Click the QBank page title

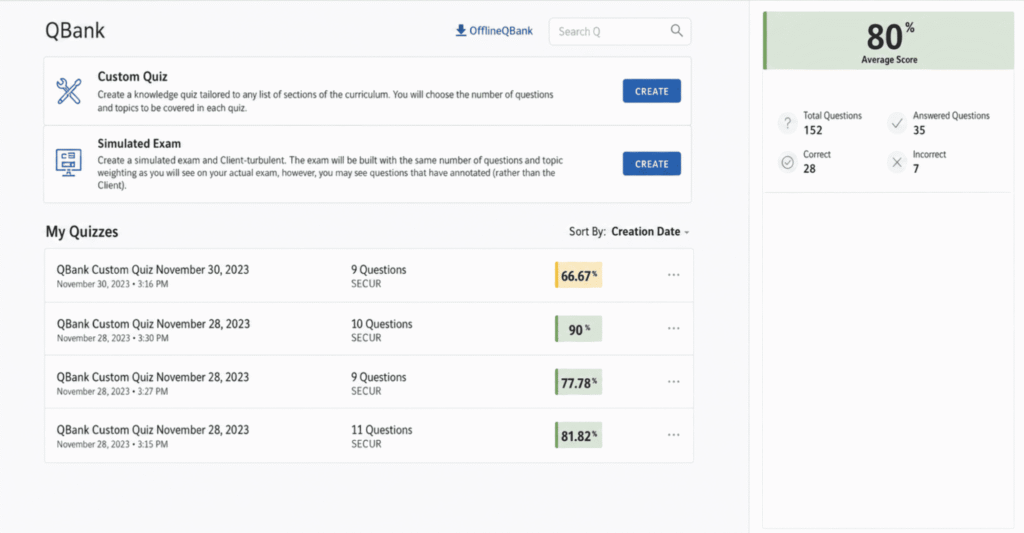coord(75,31)
